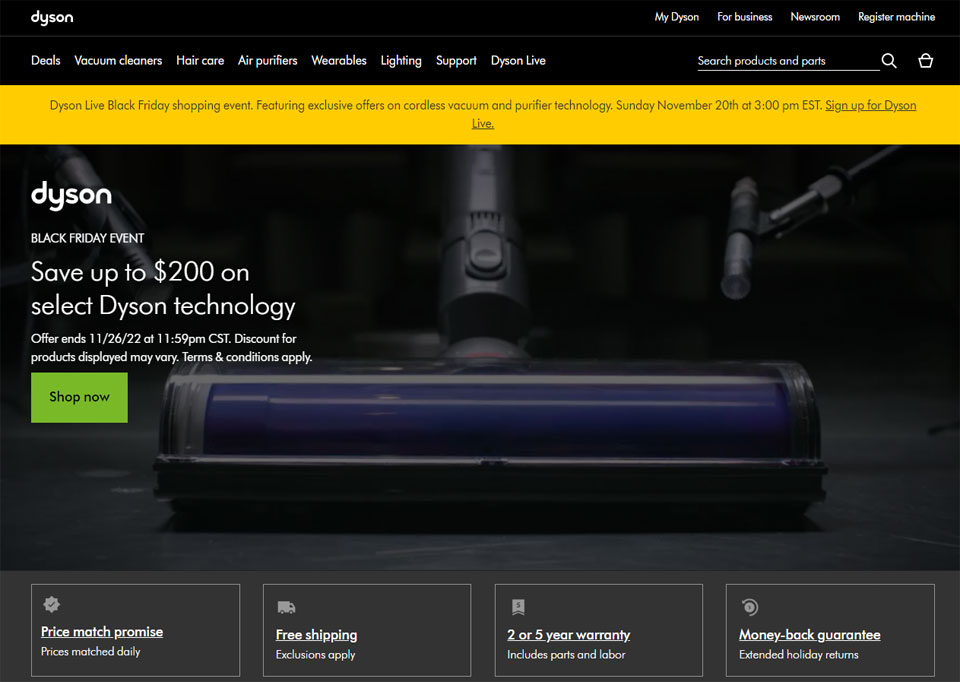Click the money-back guarantee circular icon

749,607
